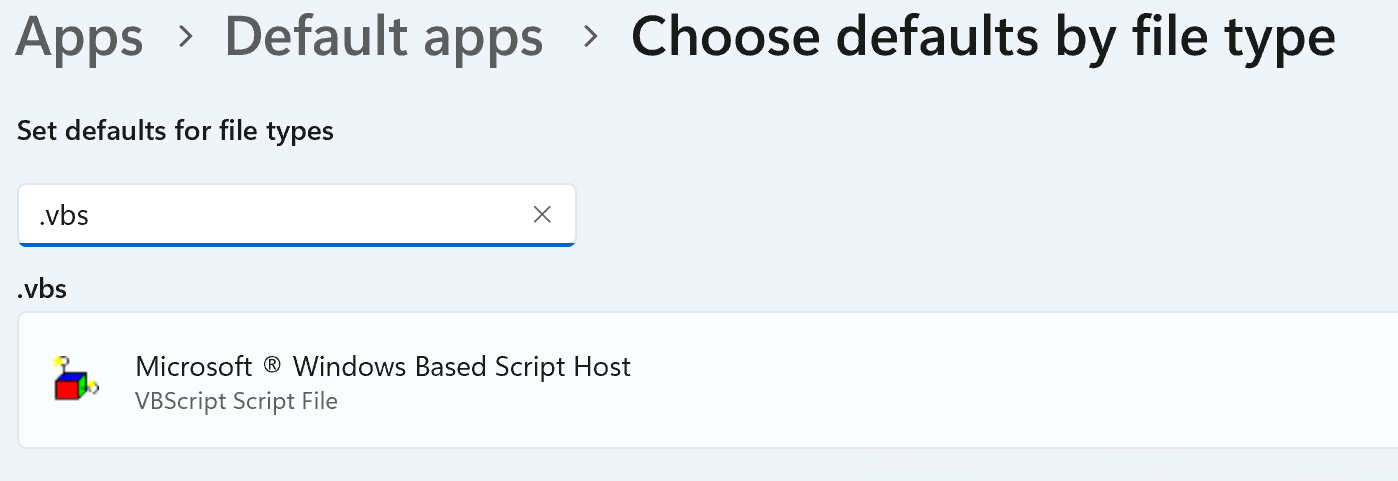Screen dimensions: 1398x481
Task: Navigate to the Default apps breadcrumb
Action: [x=384, y=37]
